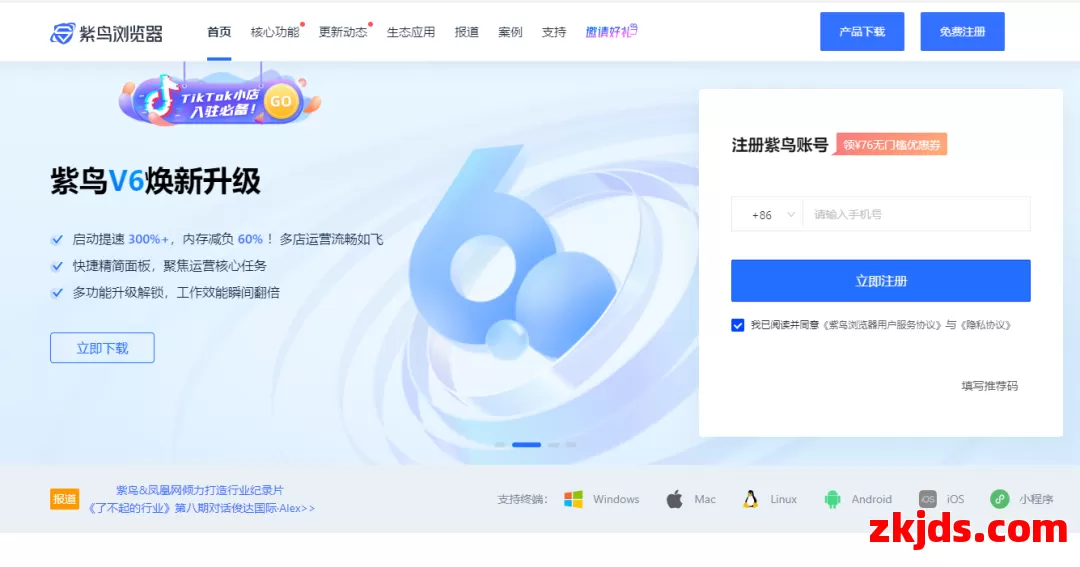
Task: Click the 领¥76无门槛优惠券 coupon tag
Action: click(x=891, y=145)
